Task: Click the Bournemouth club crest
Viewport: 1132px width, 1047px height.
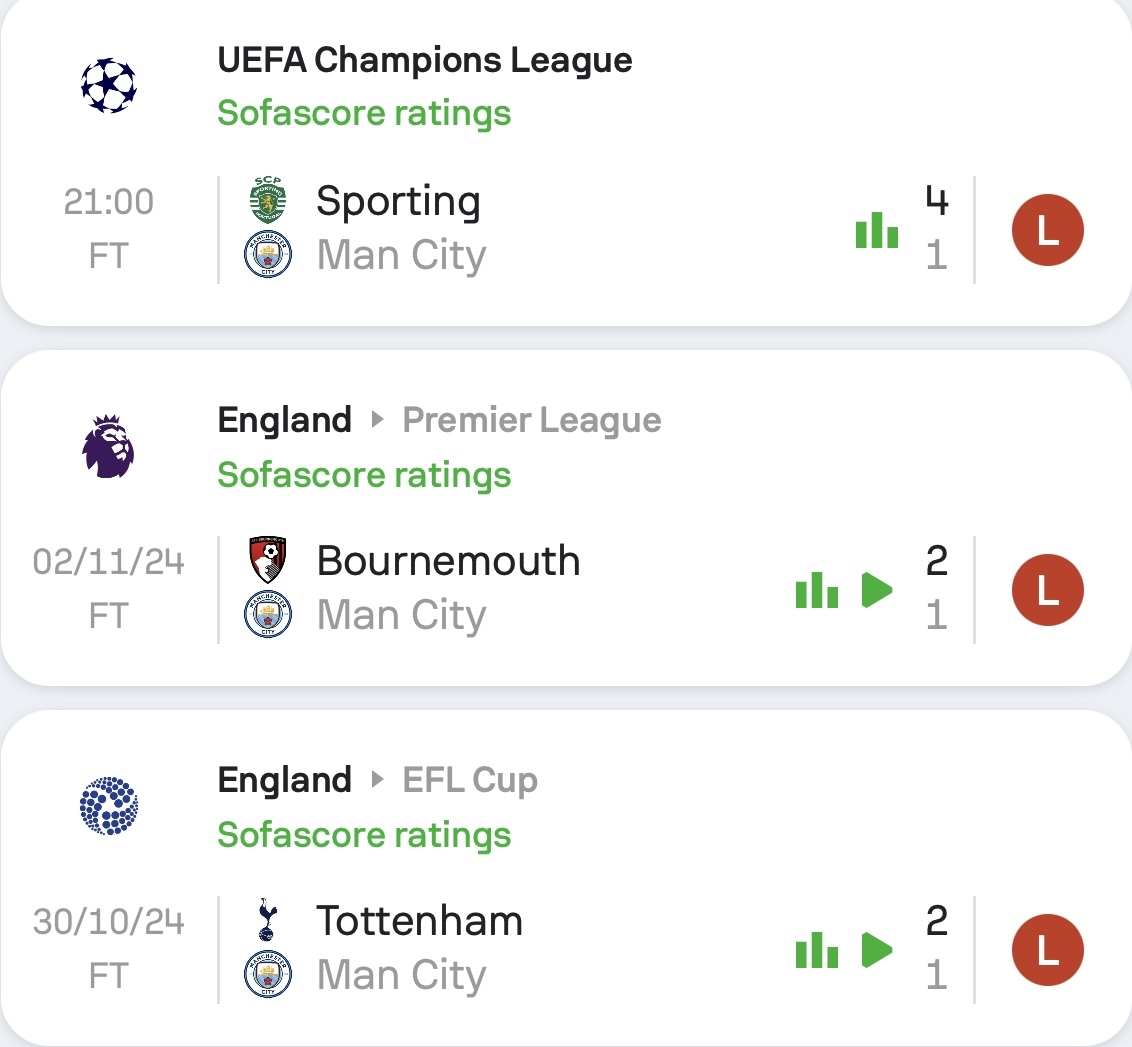Action: 268,560
